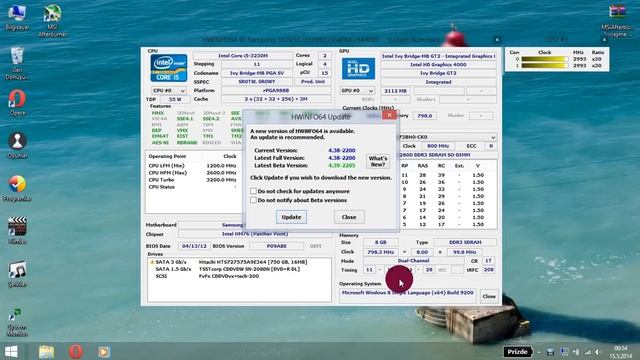
Task: Enable 'Do not check for updates anymore'
Action: [x=253, y=191]
